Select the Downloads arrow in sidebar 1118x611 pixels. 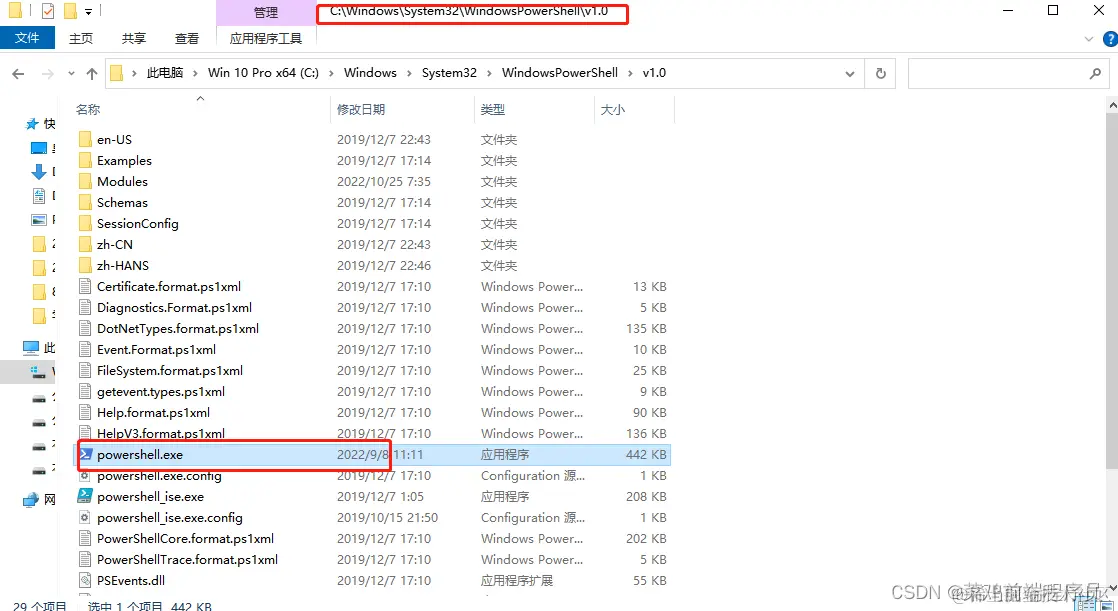(39, 172)
